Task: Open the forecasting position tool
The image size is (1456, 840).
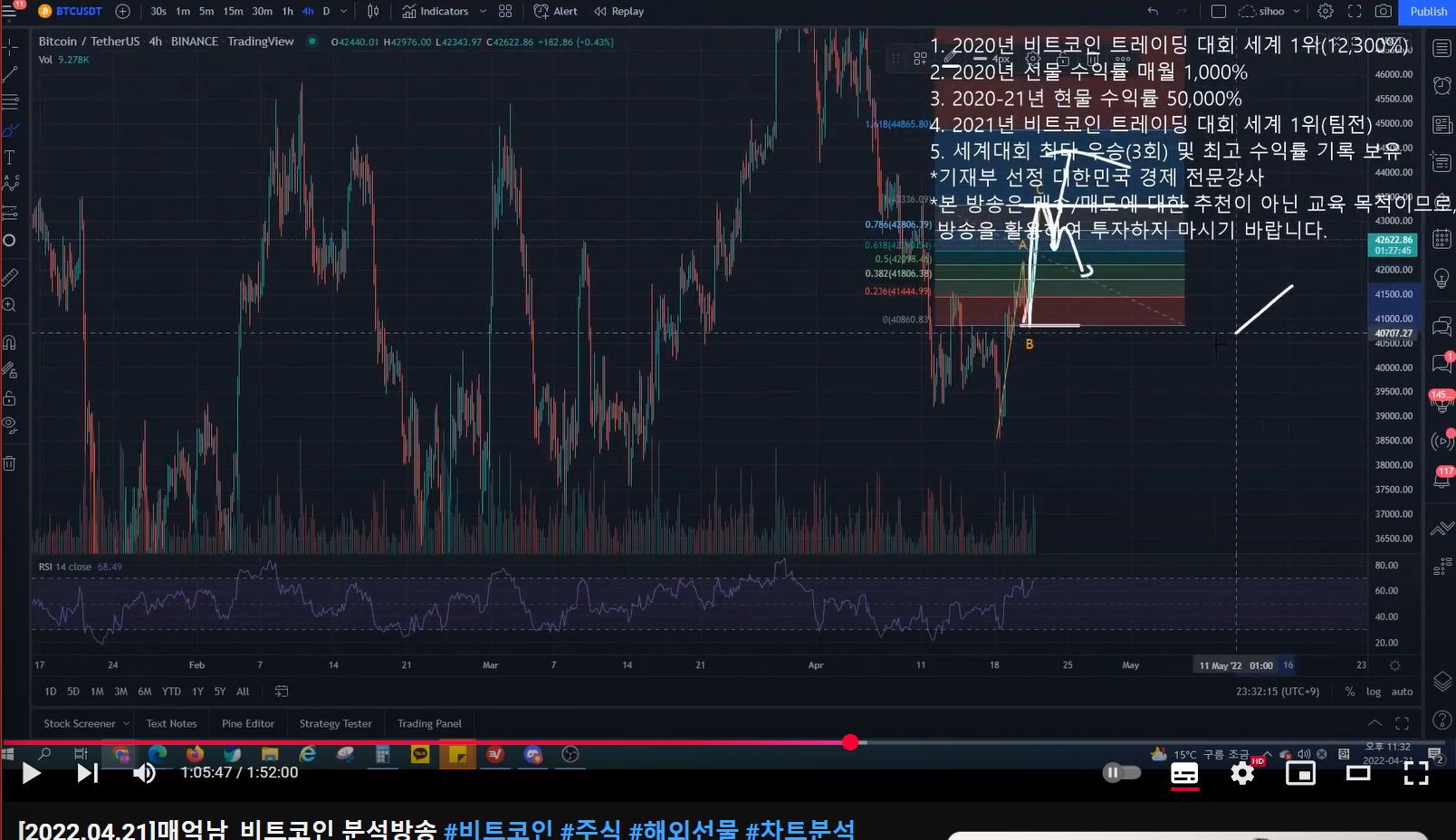Action: (10, 213)
